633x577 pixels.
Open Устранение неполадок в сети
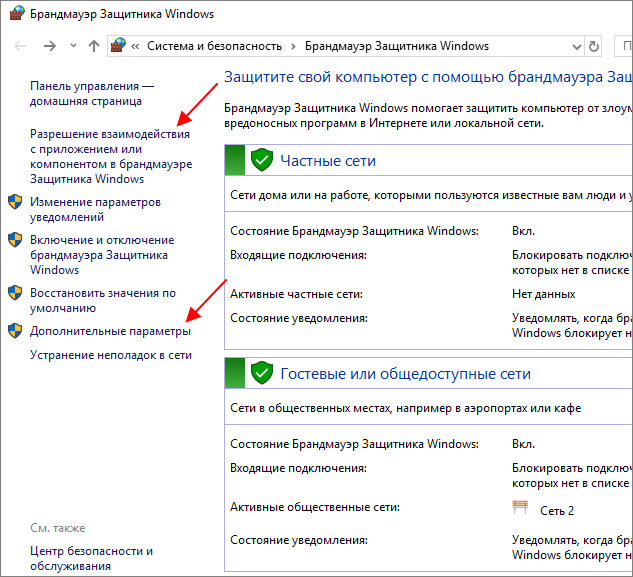click(111, 355)
